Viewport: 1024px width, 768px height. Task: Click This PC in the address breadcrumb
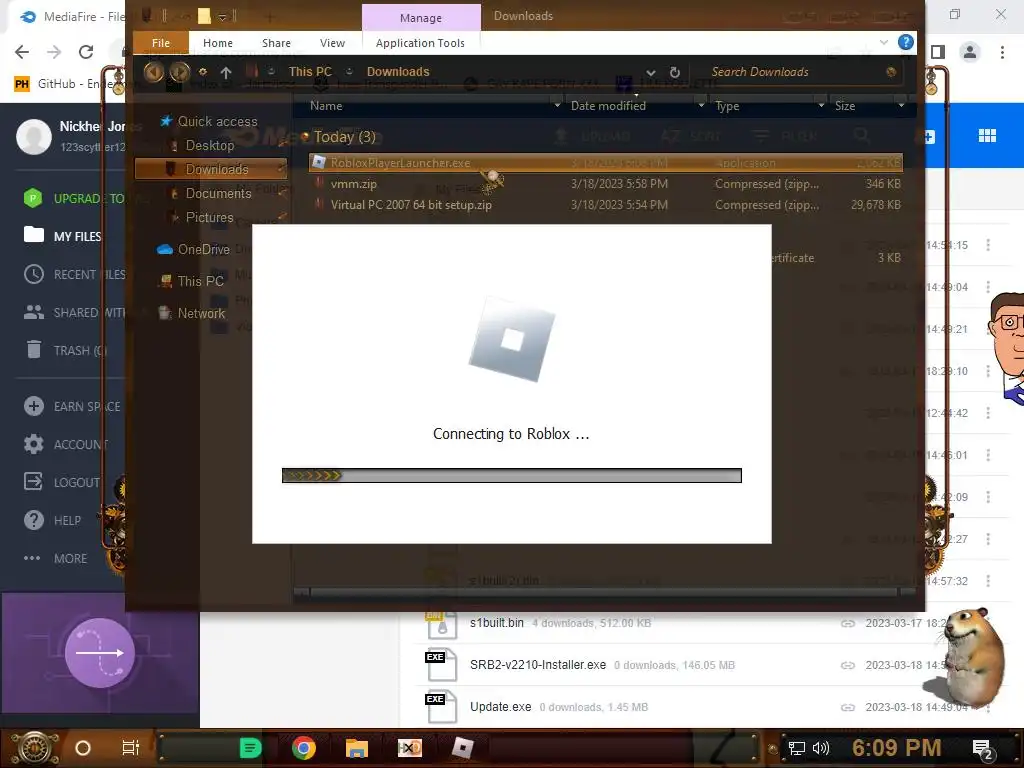pos(310,72)
